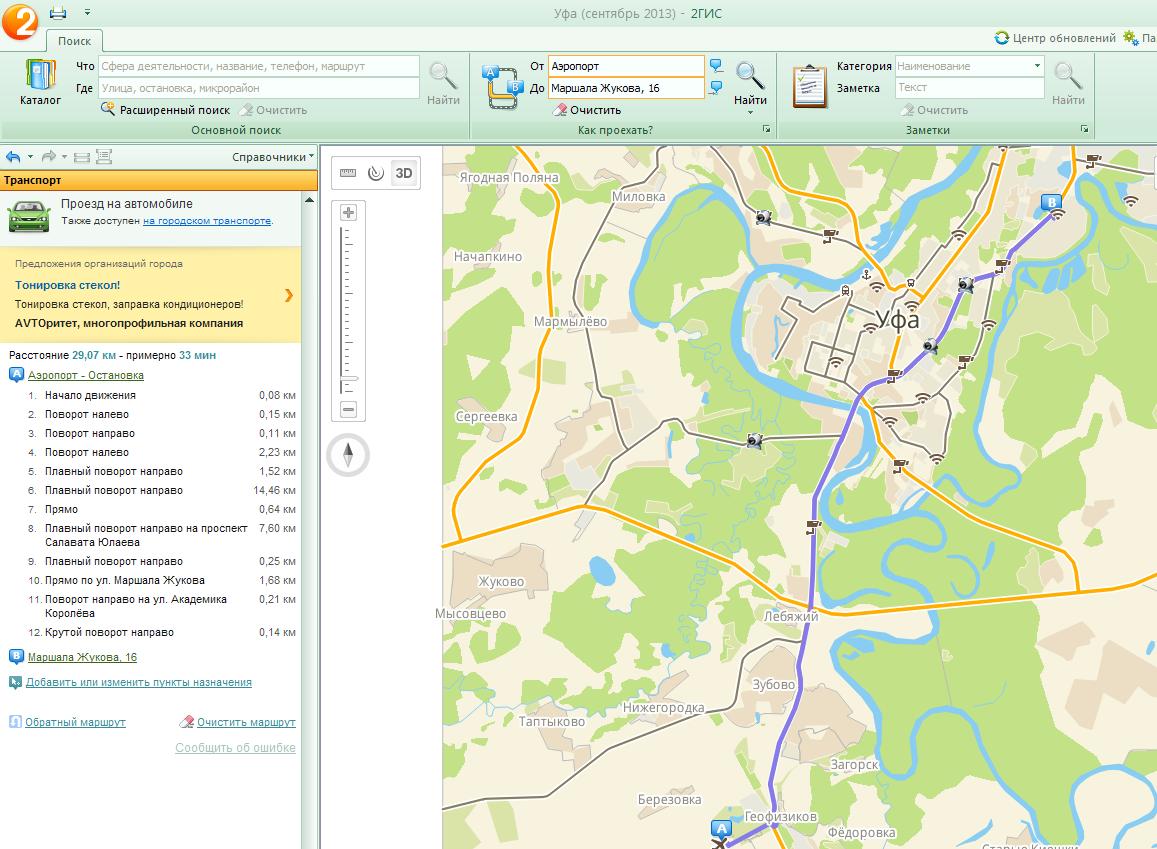Click the До destination field Маршала Жукова, 16
Image resolution: width=1157 pixels, height=849 pixels.
point(626,89)
